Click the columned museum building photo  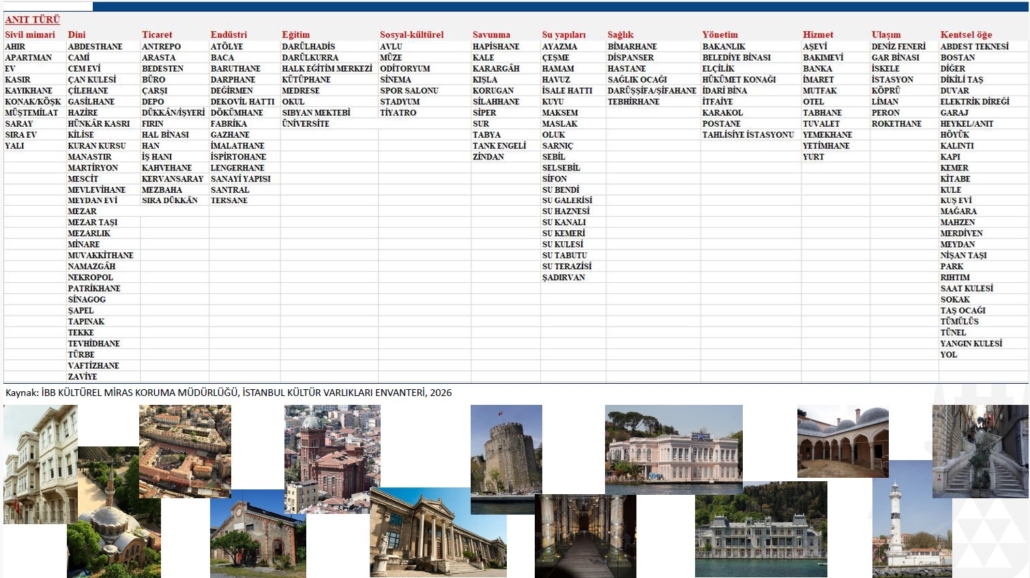coord(437,530)
